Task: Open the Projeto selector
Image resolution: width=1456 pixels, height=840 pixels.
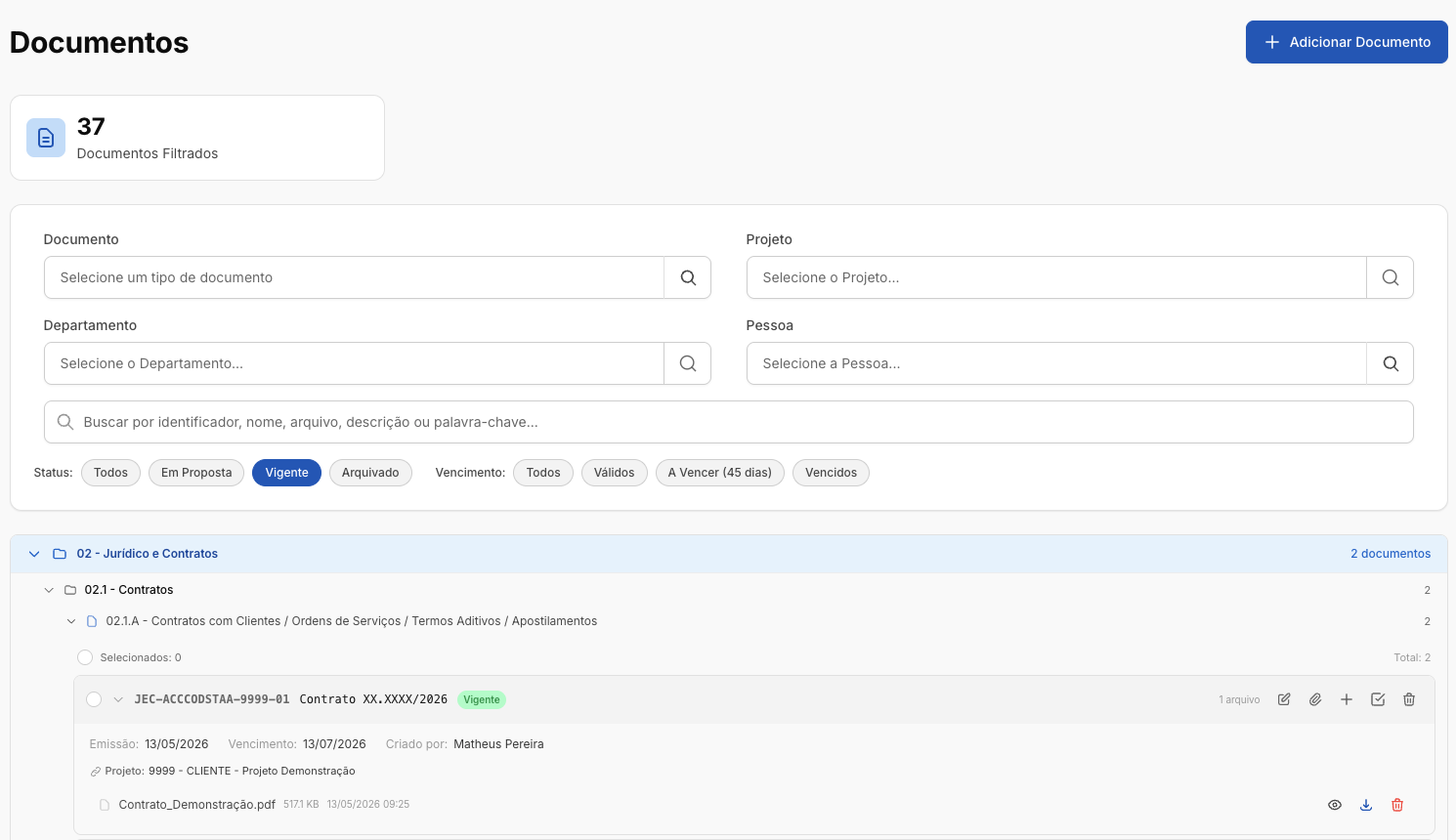Action: pyautogui.click(x=1056, y=277)
